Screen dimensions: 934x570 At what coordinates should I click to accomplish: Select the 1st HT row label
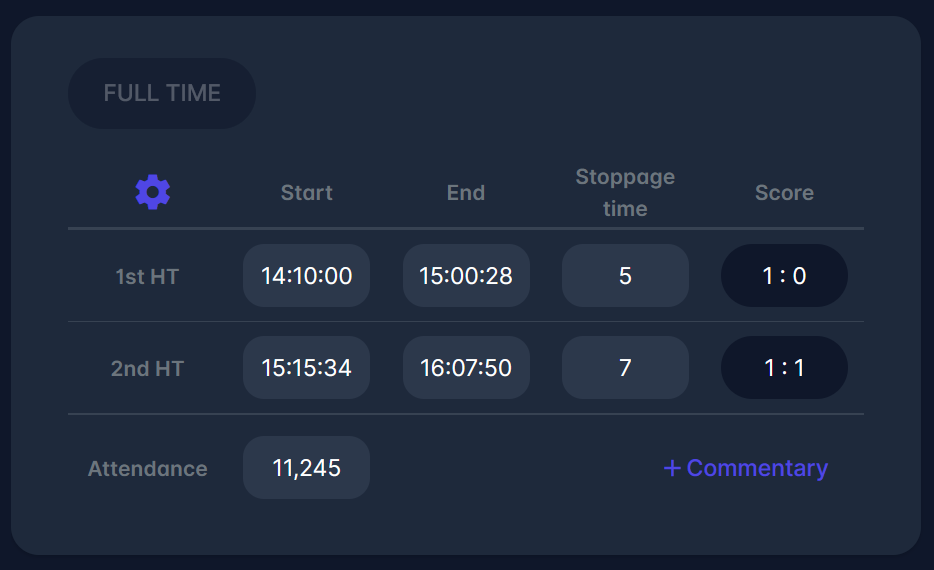(147, 277)
